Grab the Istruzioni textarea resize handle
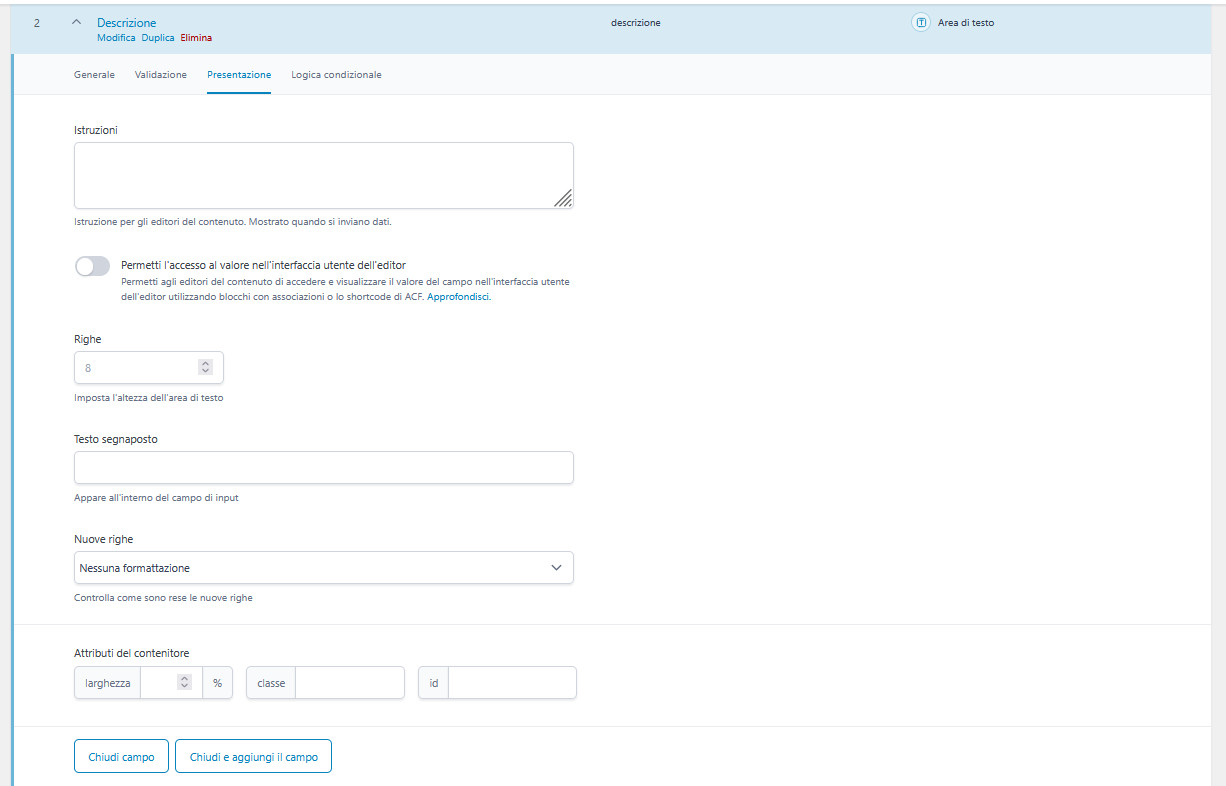Viewport: 1226px width, 786px height. coord(564,199)
